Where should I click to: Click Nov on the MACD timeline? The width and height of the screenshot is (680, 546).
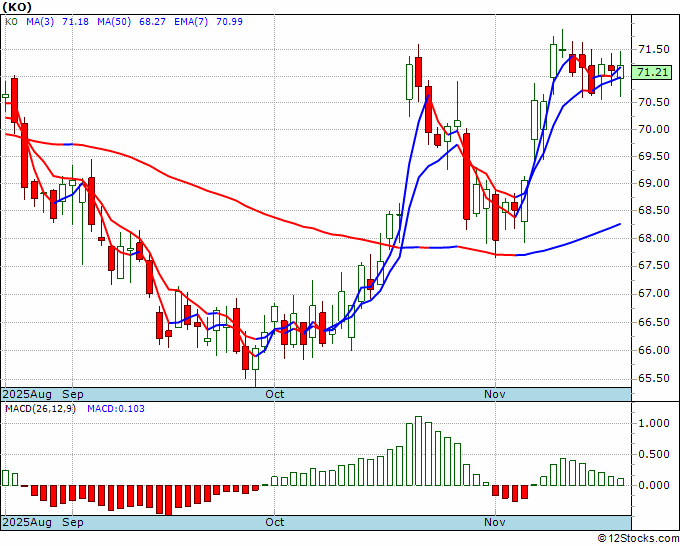[495, 522]
